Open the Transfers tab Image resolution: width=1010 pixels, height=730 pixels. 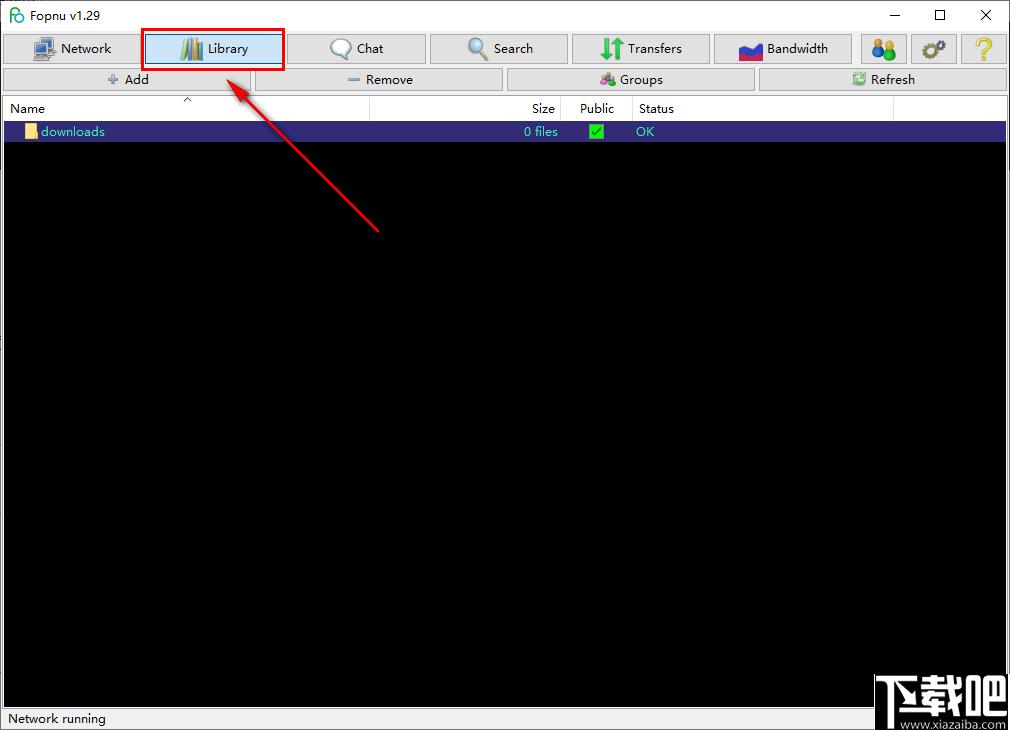(x=641, y=49)
